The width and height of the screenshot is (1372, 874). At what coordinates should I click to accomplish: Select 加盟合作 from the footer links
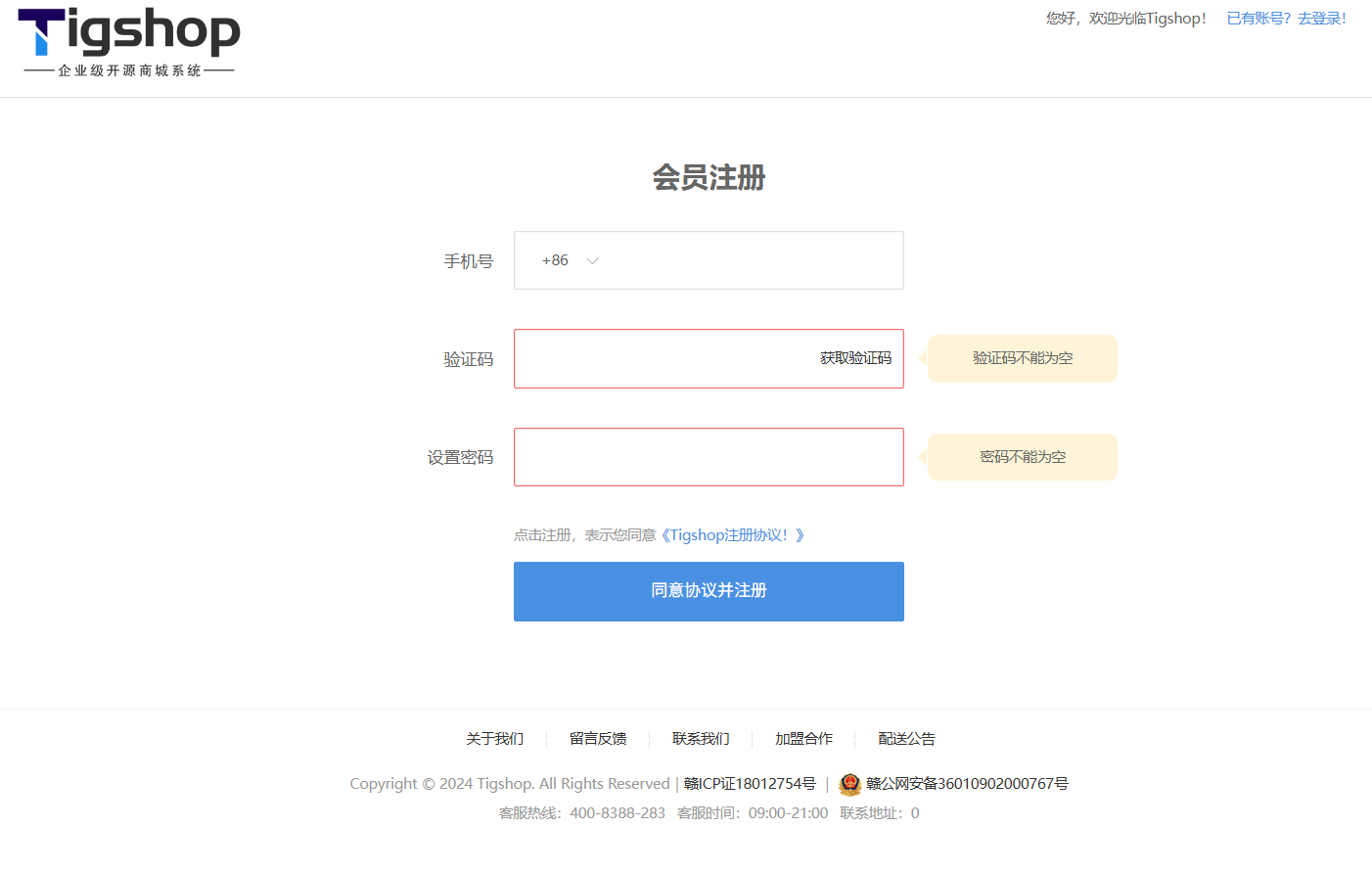tap(803, 739)
